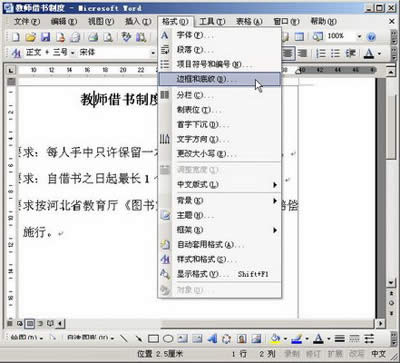The width and height of the screenshot is (400, 363).
Task: Click the Numbering list icon
Action: click(321, 53)
